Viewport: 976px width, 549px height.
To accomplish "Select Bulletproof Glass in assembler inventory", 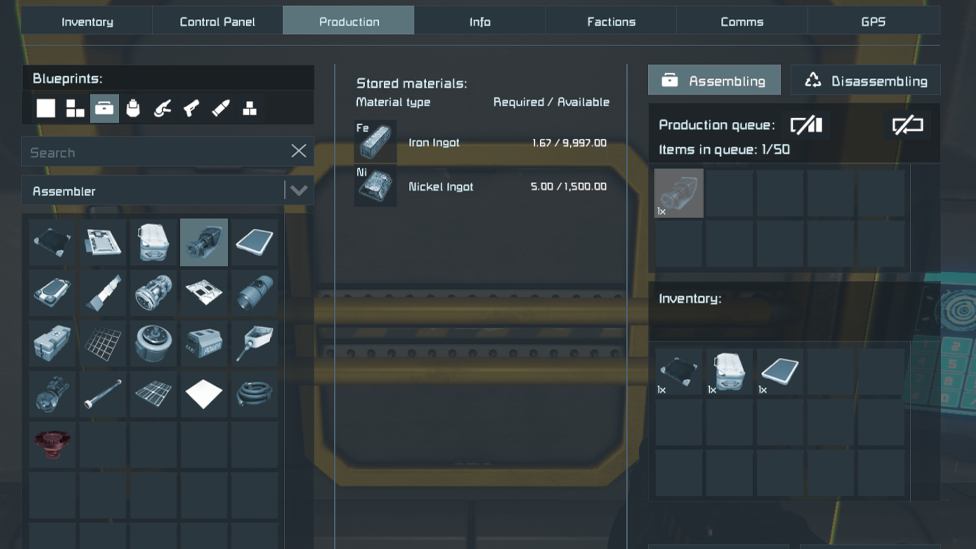I will coord(678,372).
